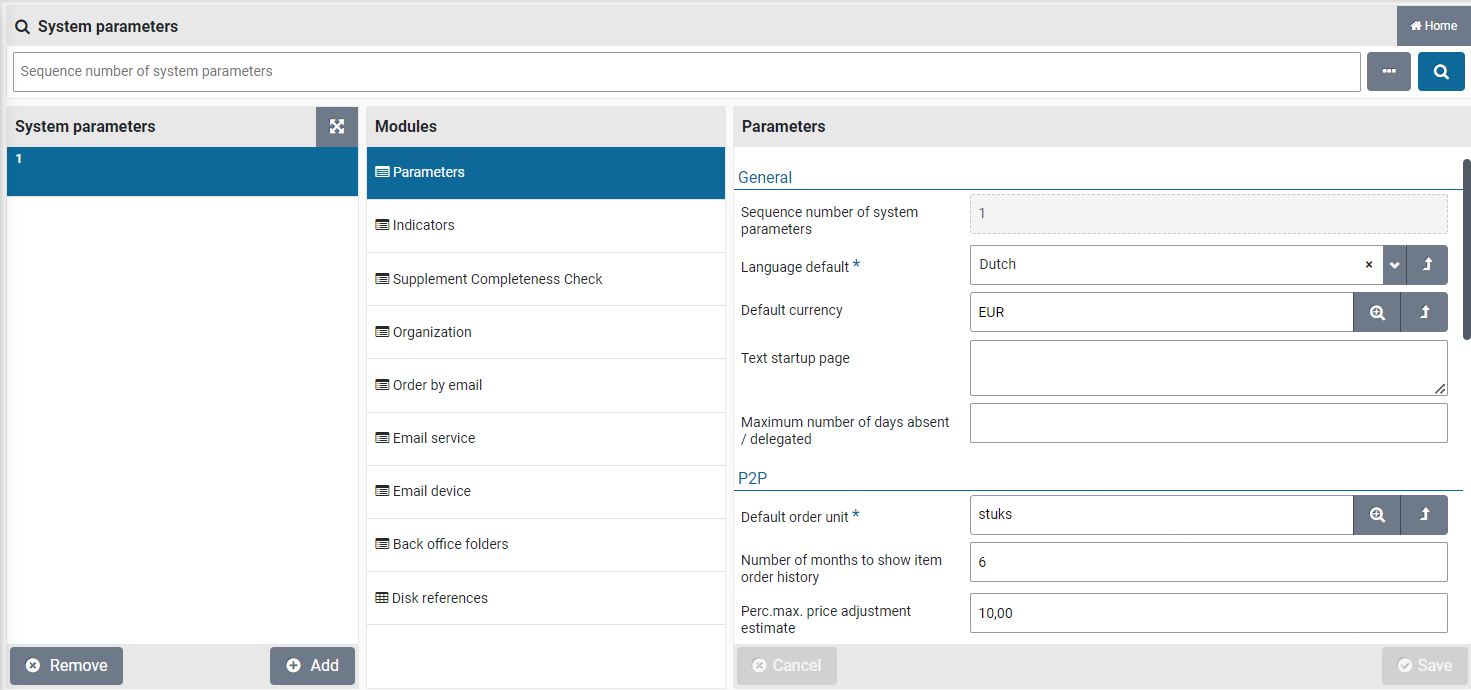Open the Supplement Completeness Check module

497,279
